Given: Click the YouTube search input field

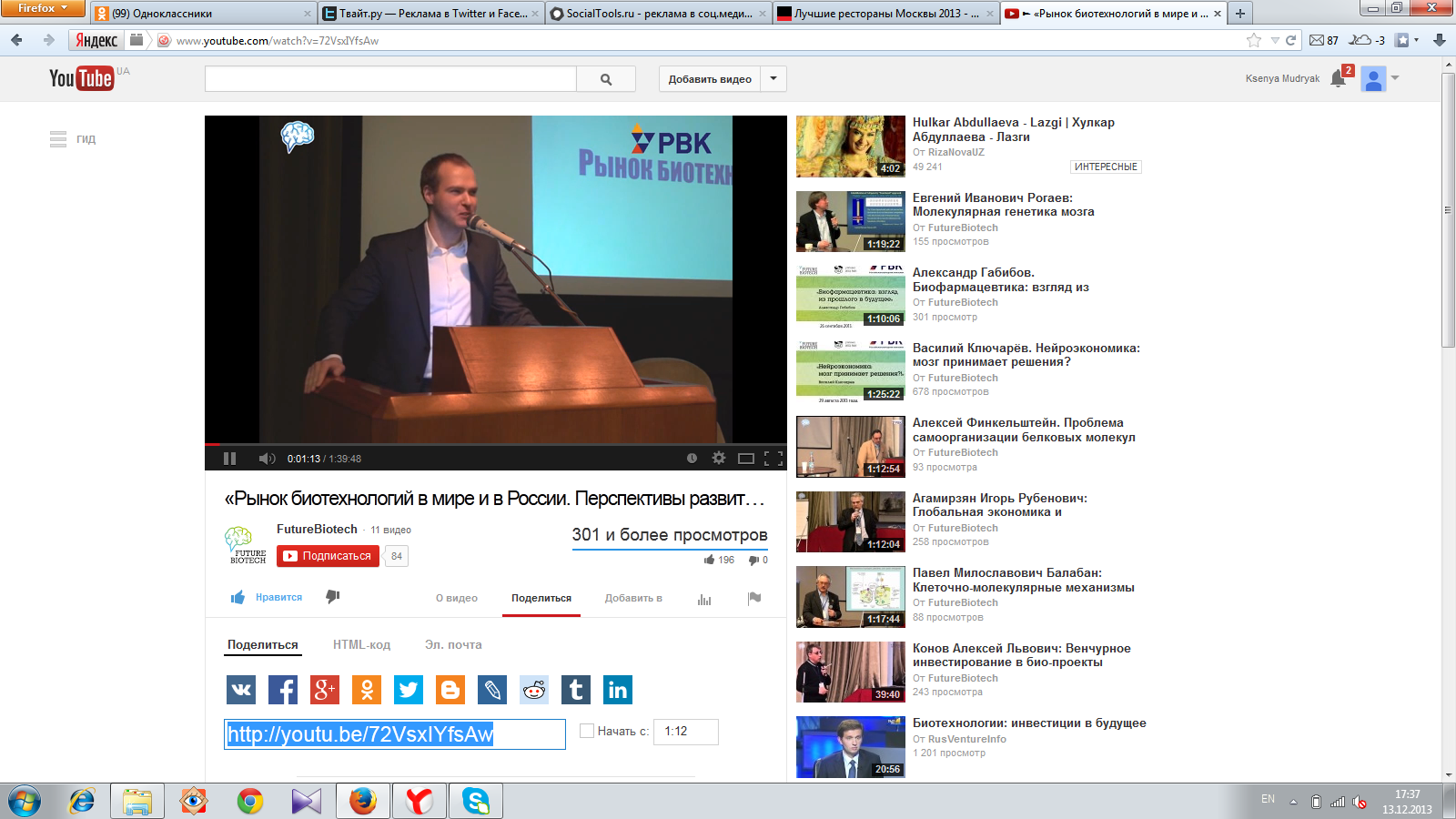Looking at the screenshot, I should coord(391,79).
